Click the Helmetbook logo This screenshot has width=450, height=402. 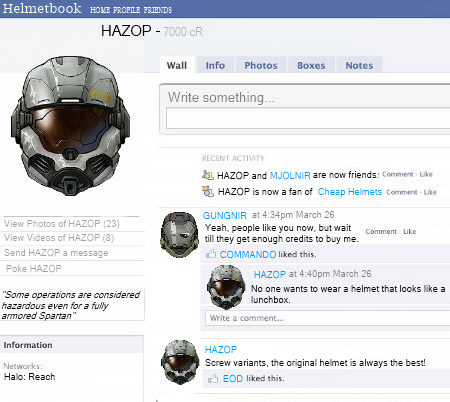[x=42, y=8]
